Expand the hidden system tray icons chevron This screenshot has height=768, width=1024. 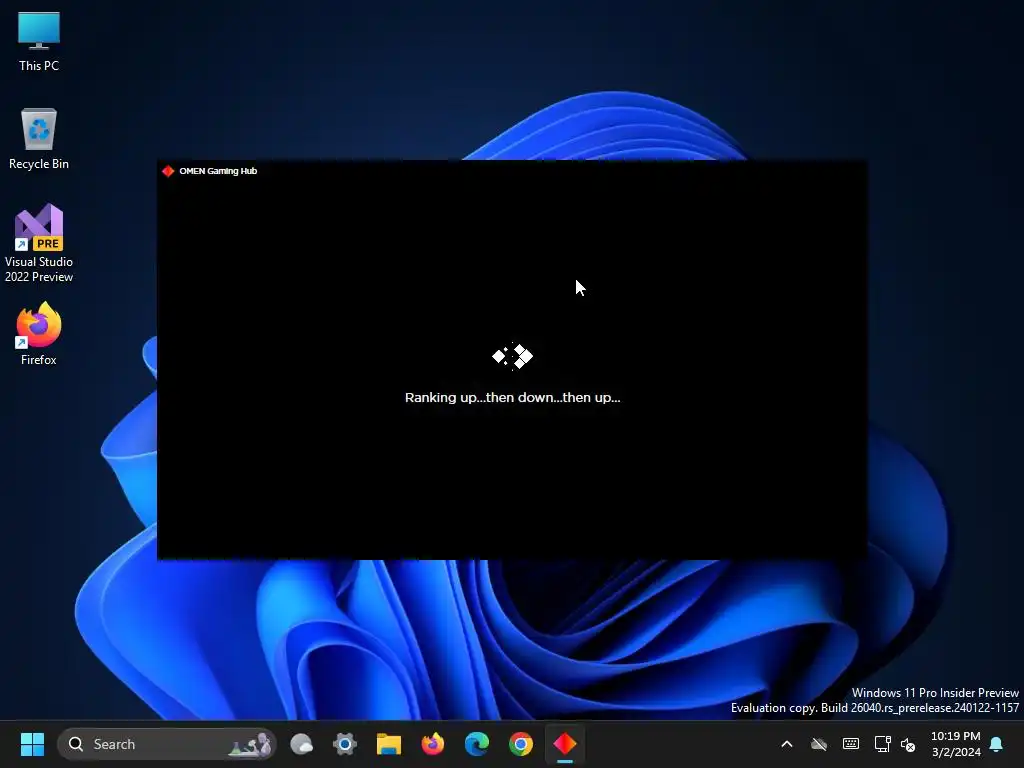coord(787,744)
